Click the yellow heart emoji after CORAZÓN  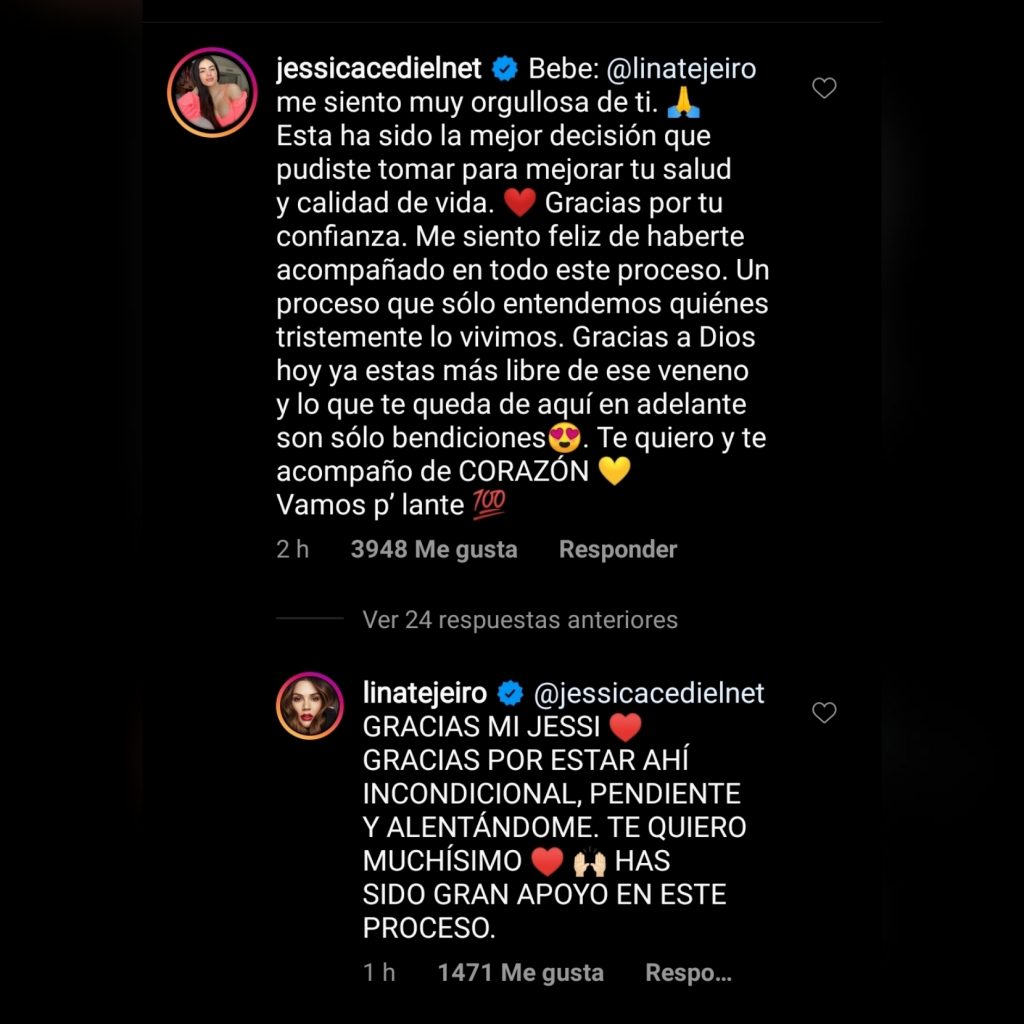(x=614, y=471)
